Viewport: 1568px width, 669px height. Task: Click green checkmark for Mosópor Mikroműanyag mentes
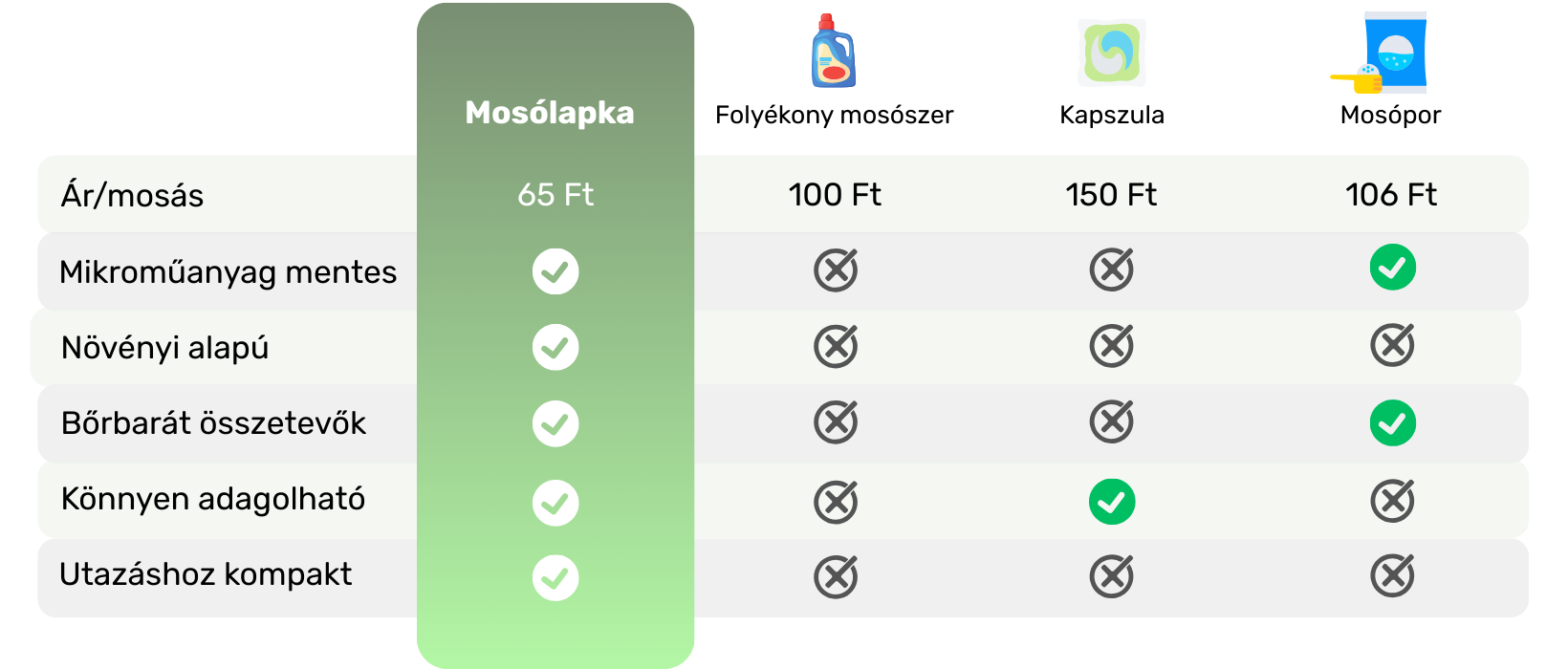pyautogui.click(x=1392, y=268)
